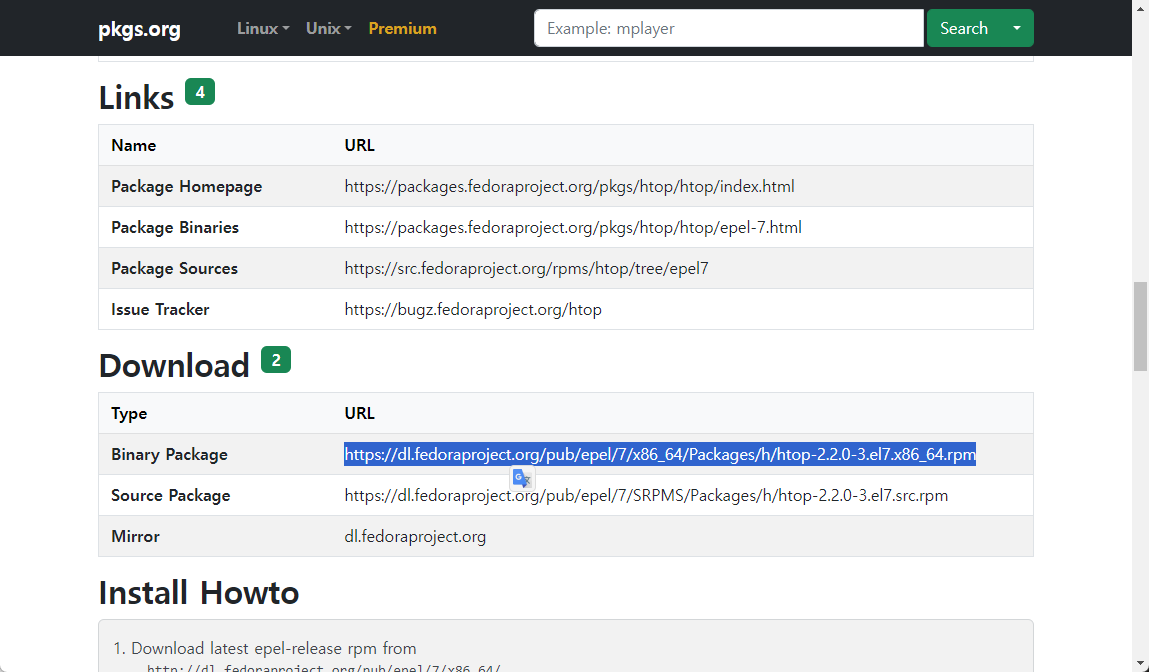
Task: Click the Name column header in Links
Action: [133, 145]
